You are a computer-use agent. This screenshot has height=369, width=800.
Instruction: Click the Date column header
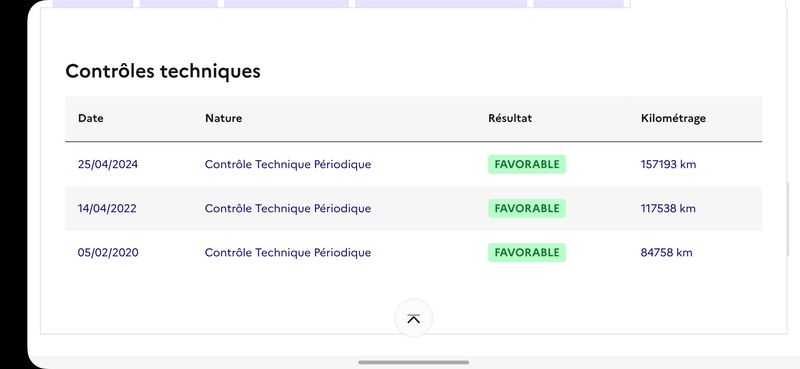[x=91, y=118]
